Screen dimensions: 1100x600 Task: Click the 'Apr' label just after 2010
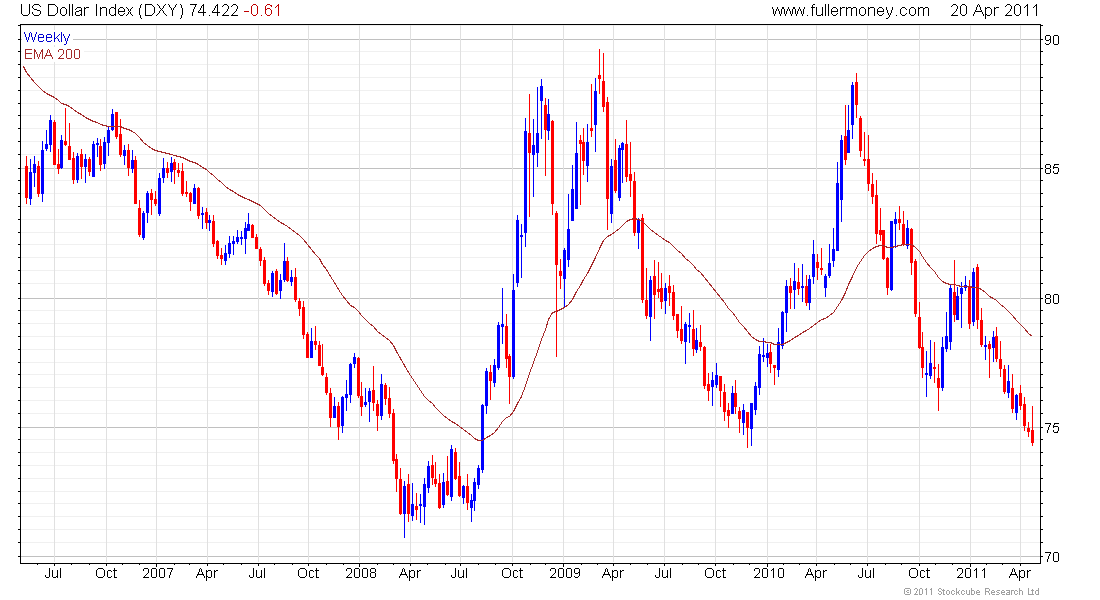tap(815, 573)
